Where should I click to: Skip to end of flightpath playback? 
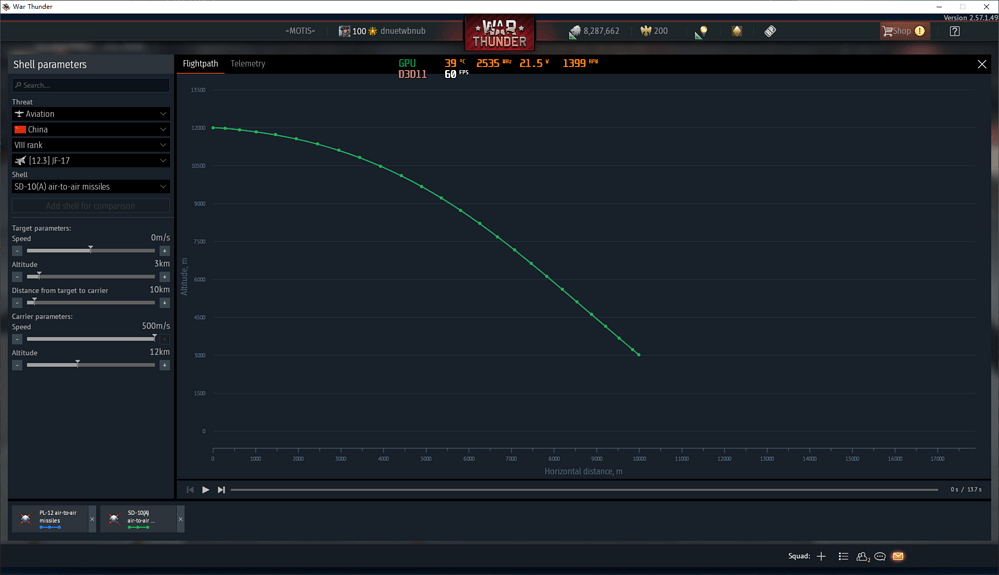[x=221, y=490]
